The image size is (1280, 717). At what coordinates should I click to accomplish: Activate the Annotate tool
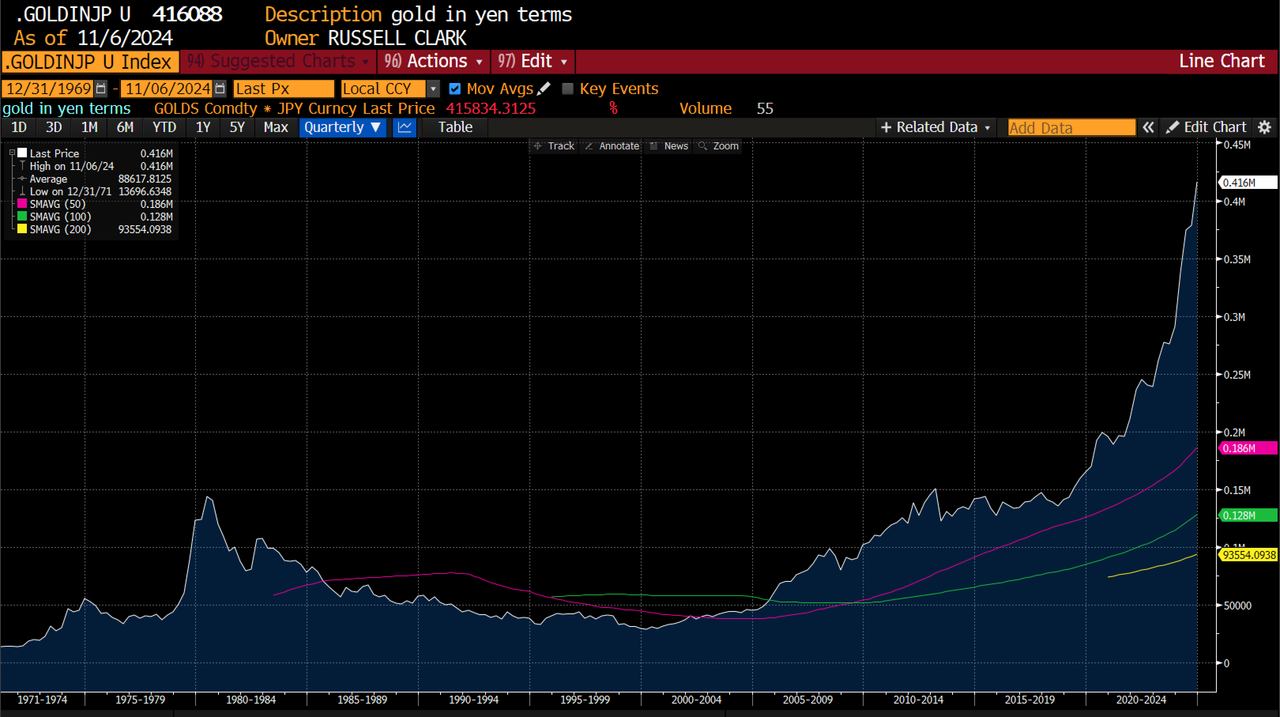point(611,146)
